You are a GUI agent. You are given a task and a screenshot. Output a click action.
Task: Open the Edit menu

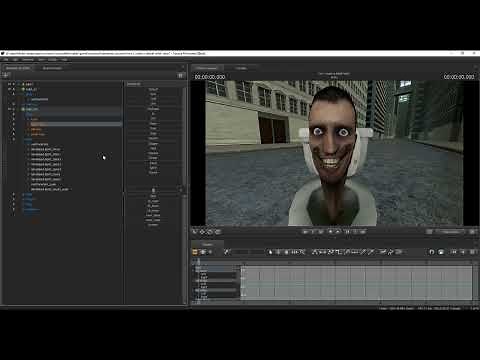15,60
